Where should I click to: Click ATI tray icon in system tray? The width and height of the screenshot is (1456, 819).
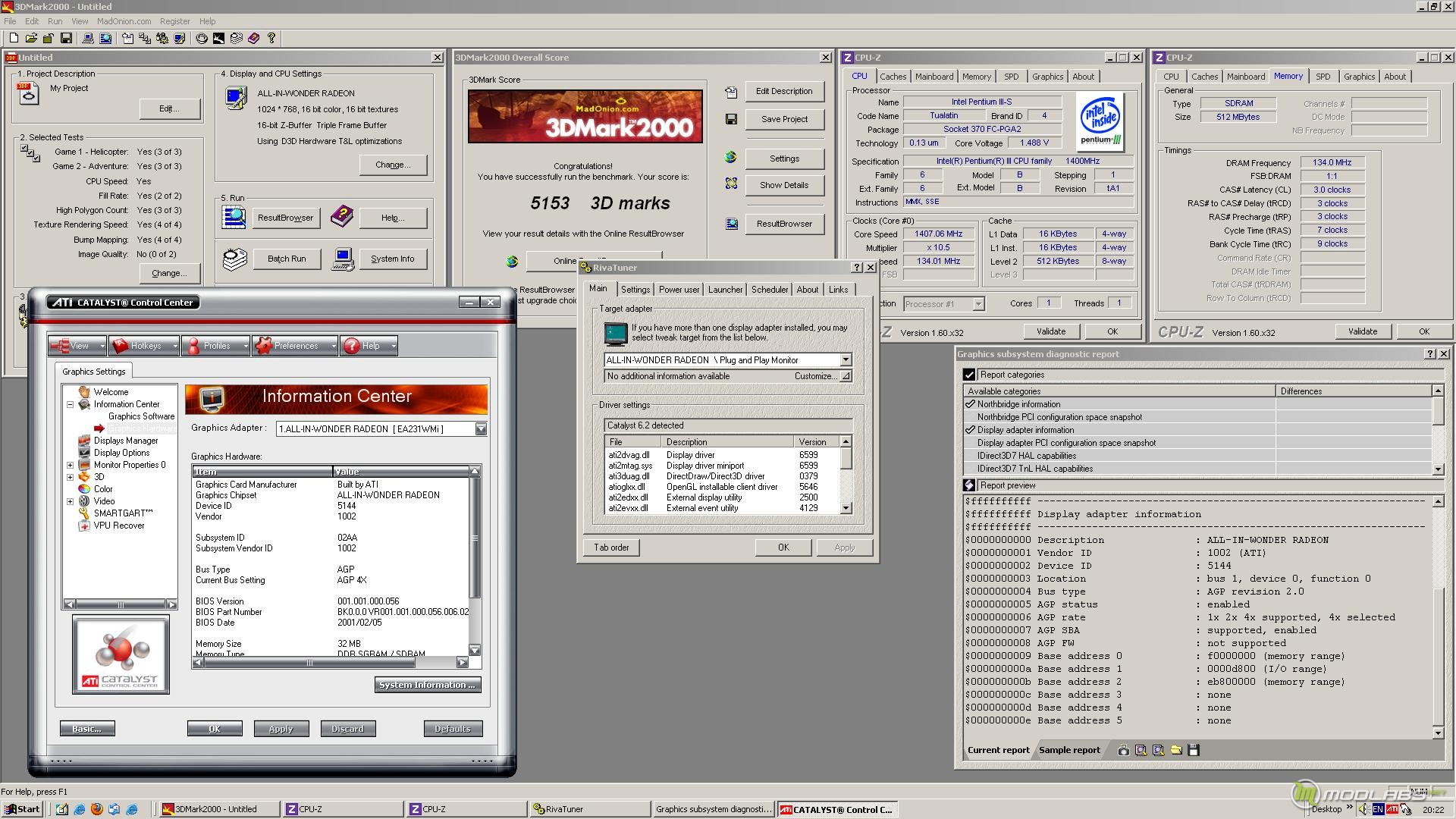[1392, 809]
